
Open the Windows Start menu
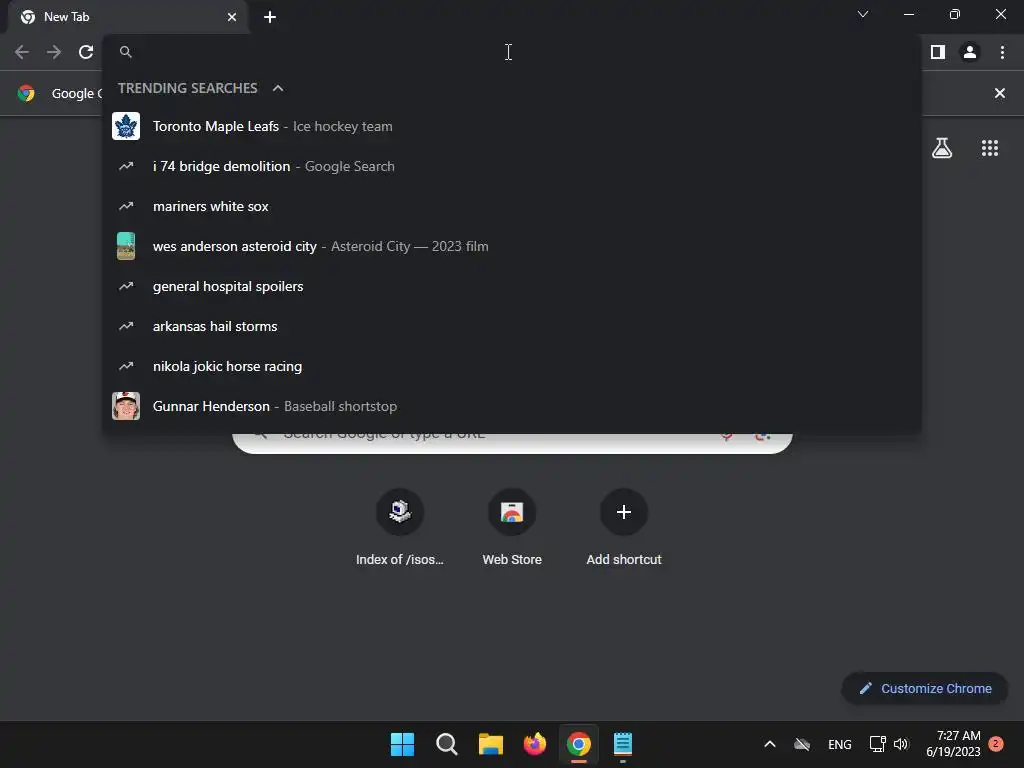402,744
